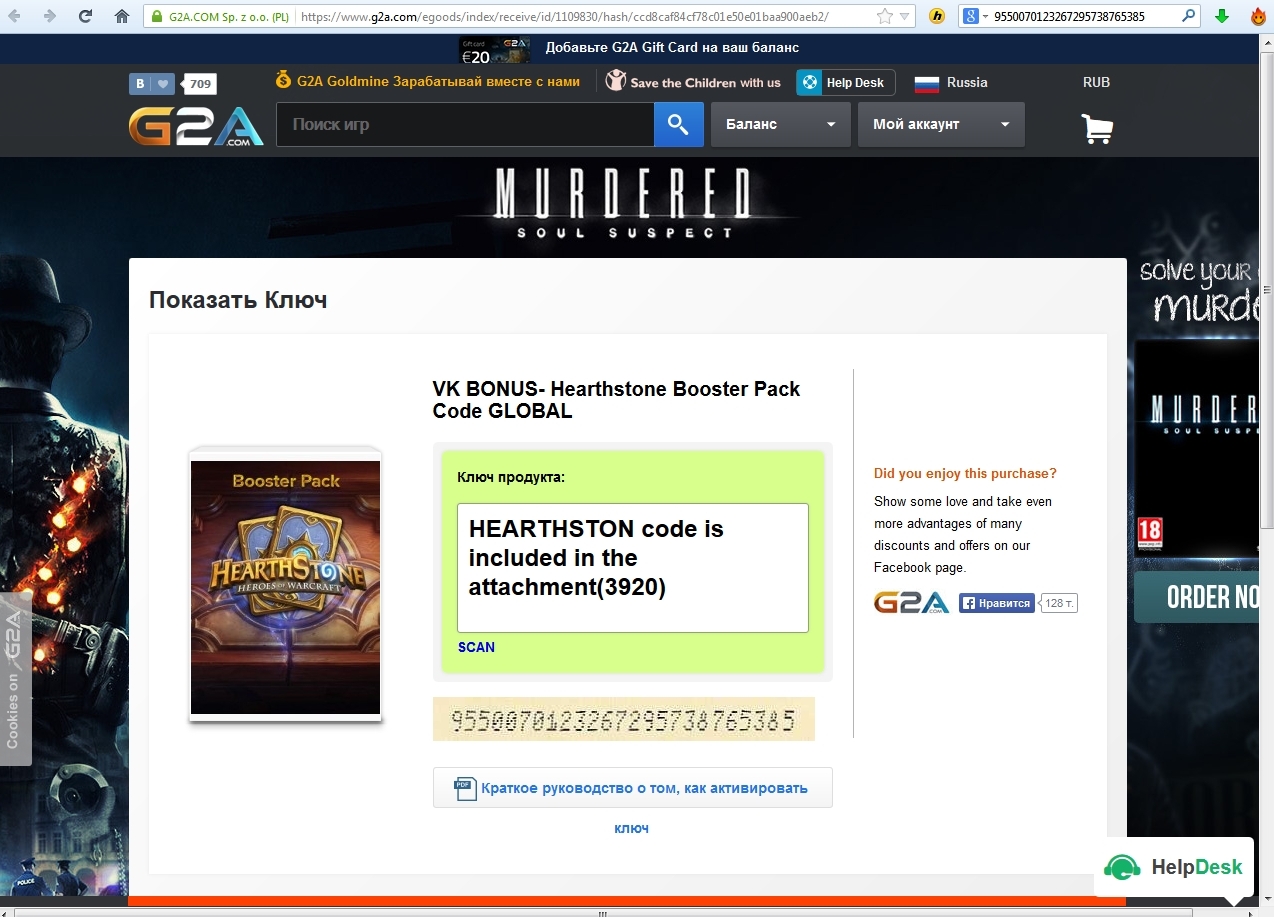Open the SCAN link
The height and width of the screenshot is (917, 1274).
(x=476, y=647)
